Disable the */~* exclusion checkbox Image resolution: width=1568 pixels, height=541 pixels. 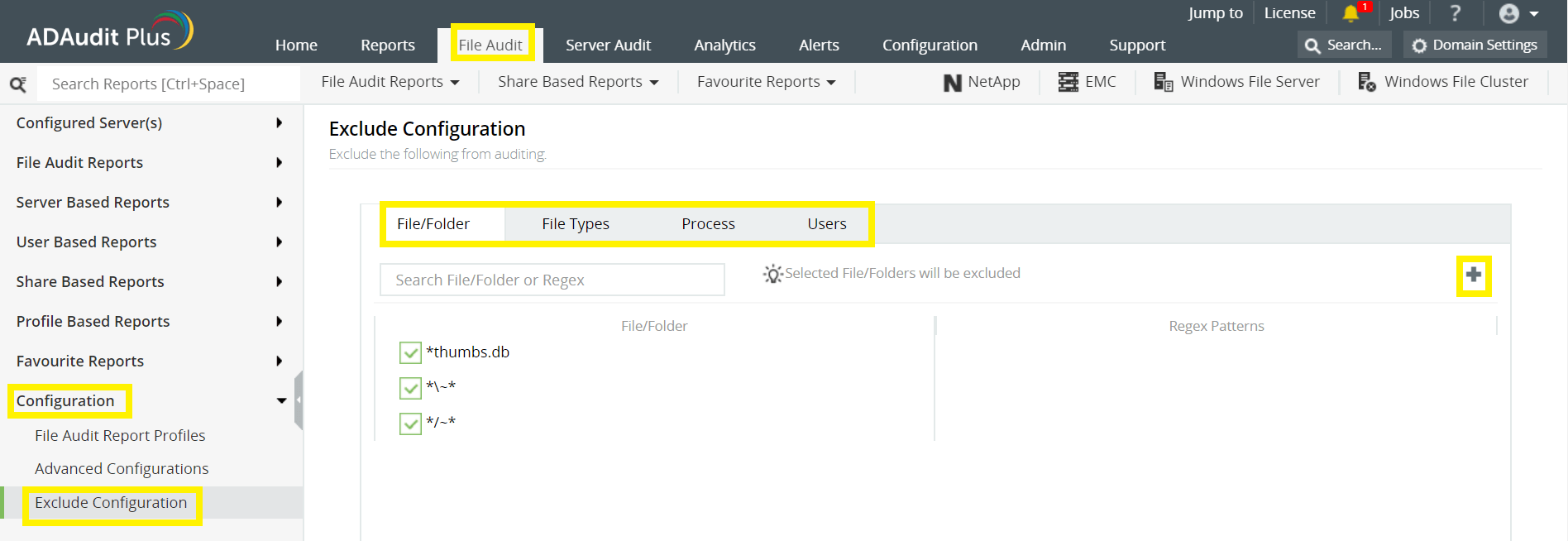click(410, 424)
